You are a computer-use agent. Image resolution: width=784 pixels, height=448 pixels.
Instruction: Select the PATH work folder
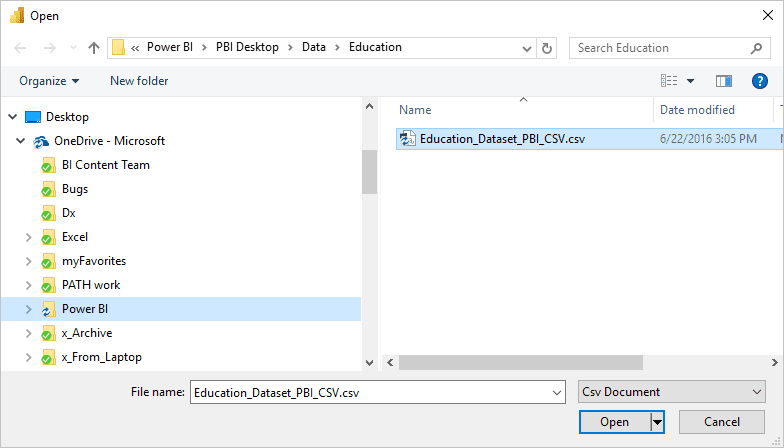coord(91,285)
